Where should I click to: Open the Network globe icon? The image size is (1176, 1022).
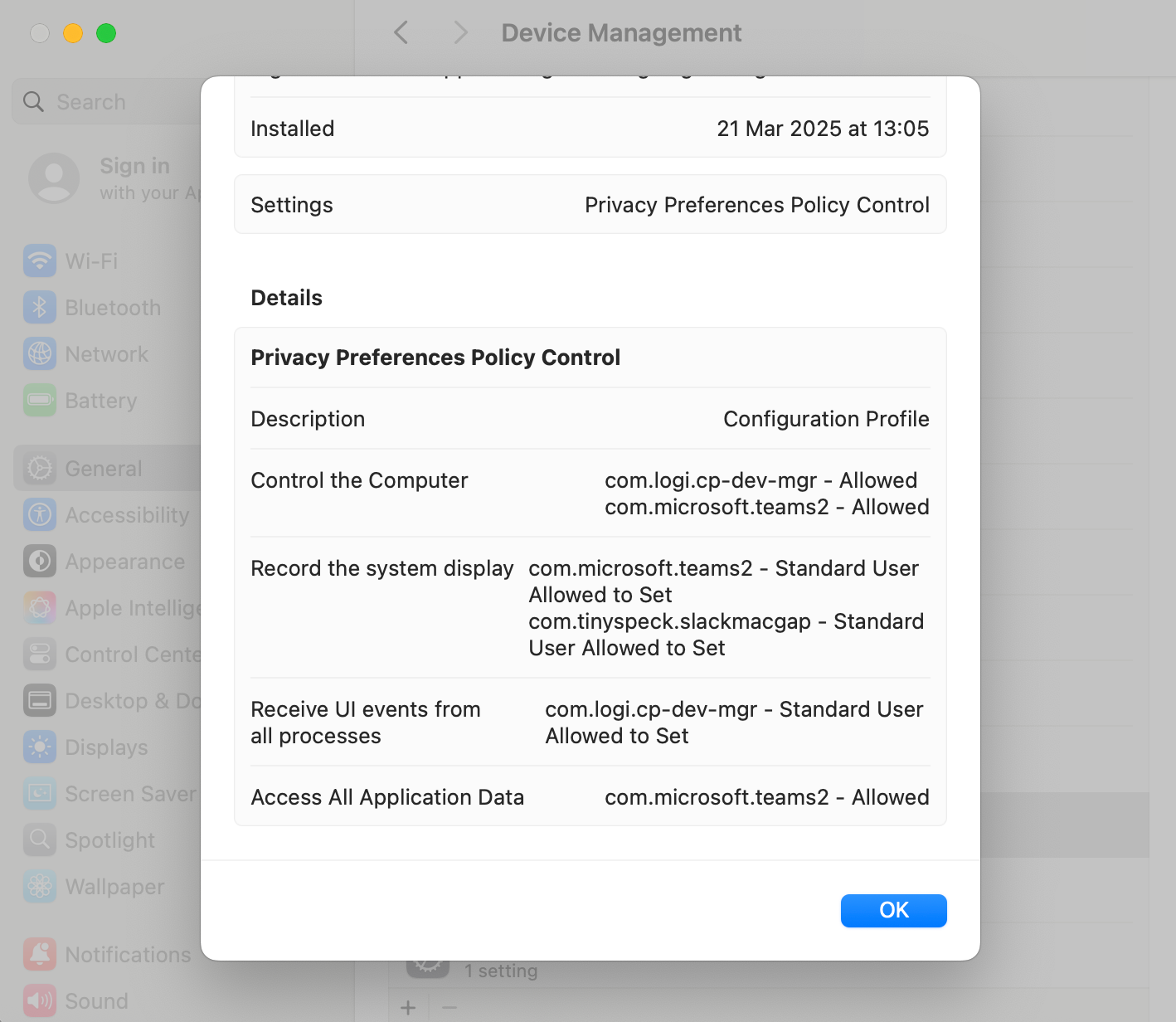coord(40,353)
